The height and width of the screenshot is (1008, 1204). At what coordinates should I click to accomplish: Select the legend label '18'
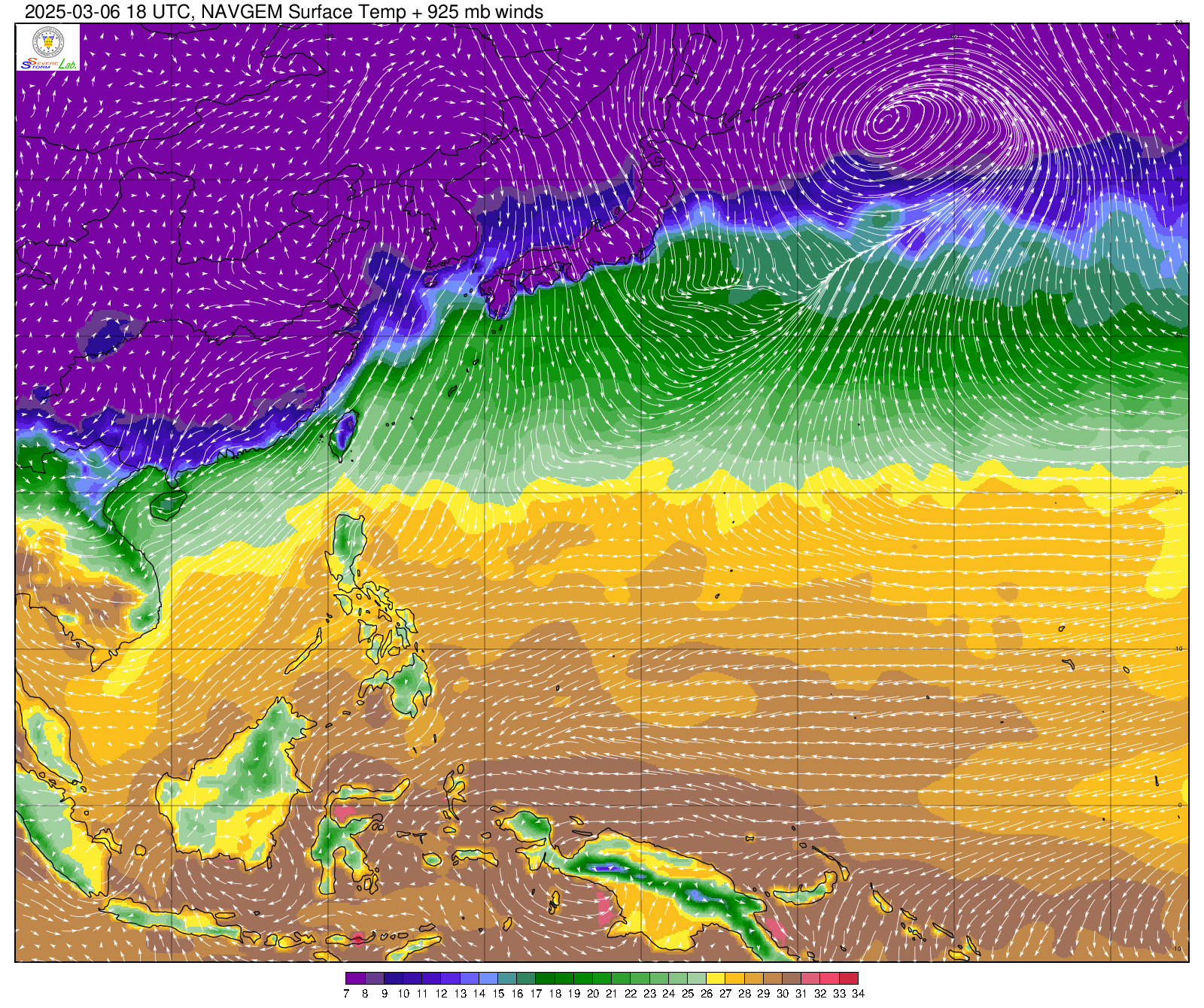(x=555, y=994)
